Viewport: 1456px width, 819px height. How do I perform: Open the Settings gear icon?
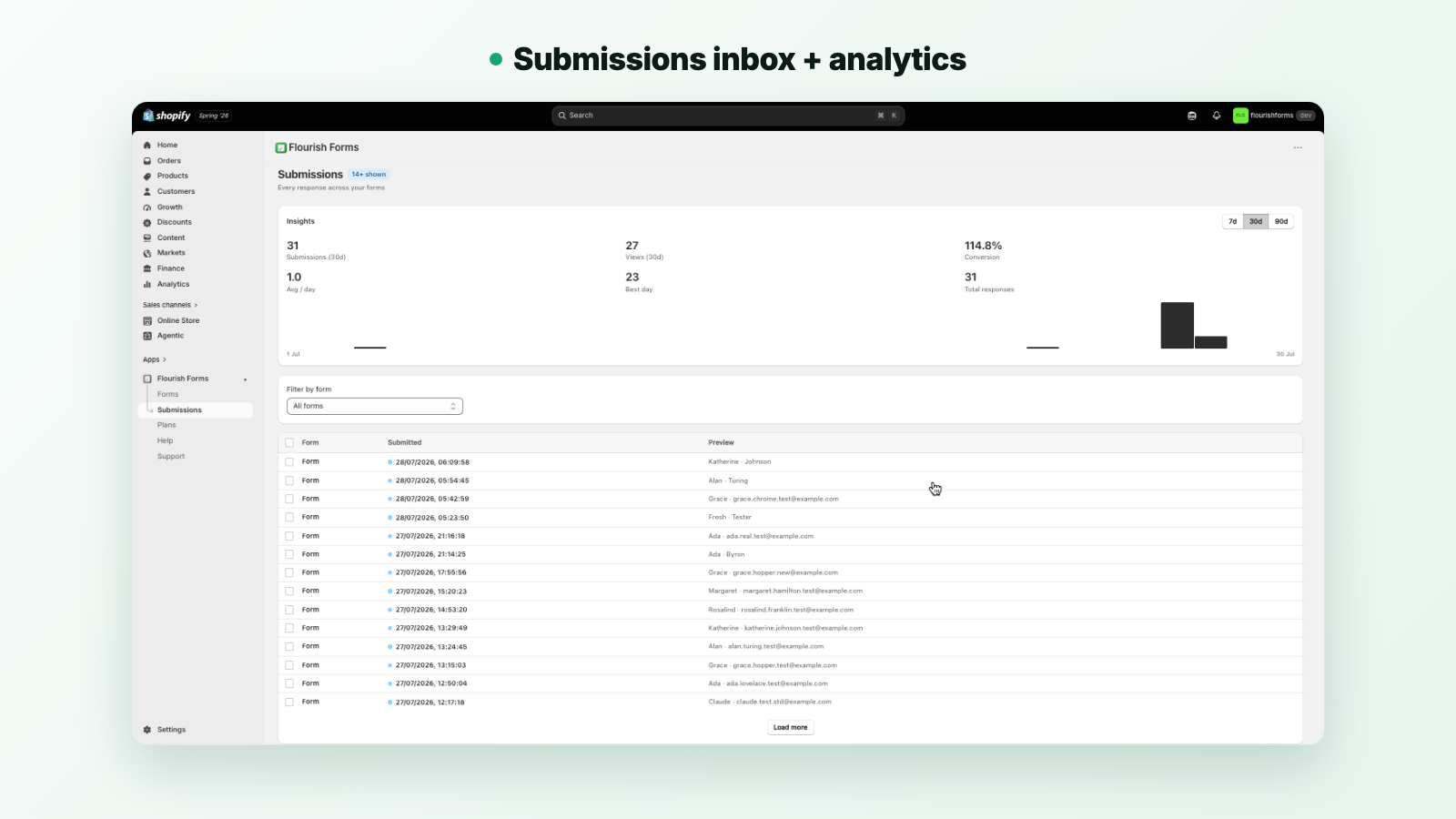pyautogui.click(x=147, y=730)
